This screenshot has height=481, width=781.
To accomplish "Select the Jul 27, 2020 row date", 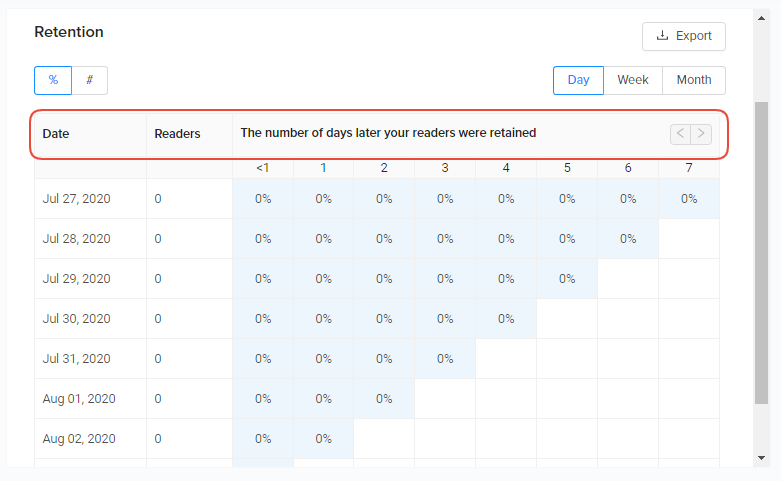I will pyautogui.click(x=76, y=199).
